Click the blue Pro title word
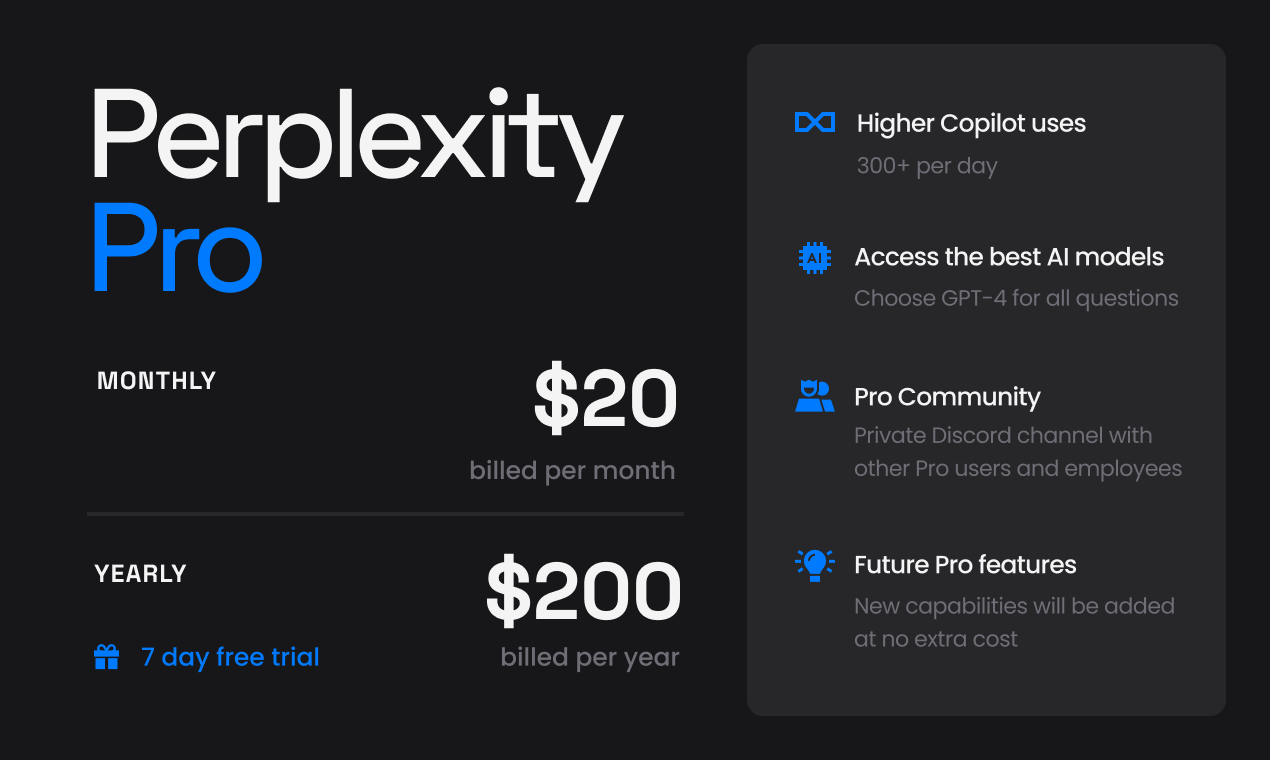 176,248
